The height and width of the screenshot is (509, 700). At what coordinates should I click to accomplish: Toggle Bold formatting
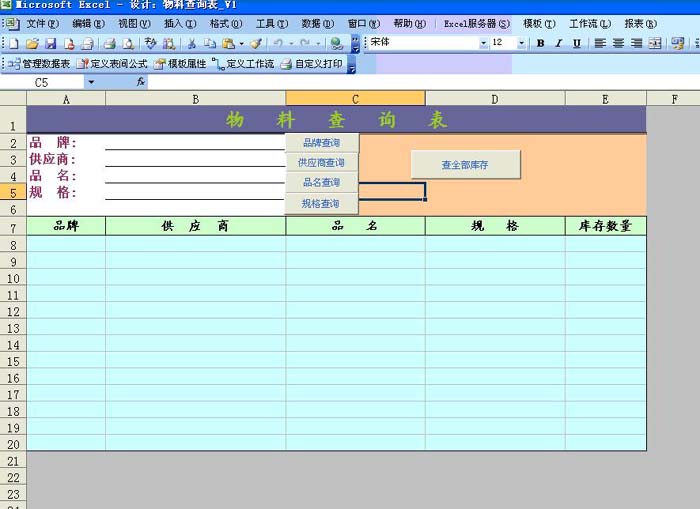(541, 43)
